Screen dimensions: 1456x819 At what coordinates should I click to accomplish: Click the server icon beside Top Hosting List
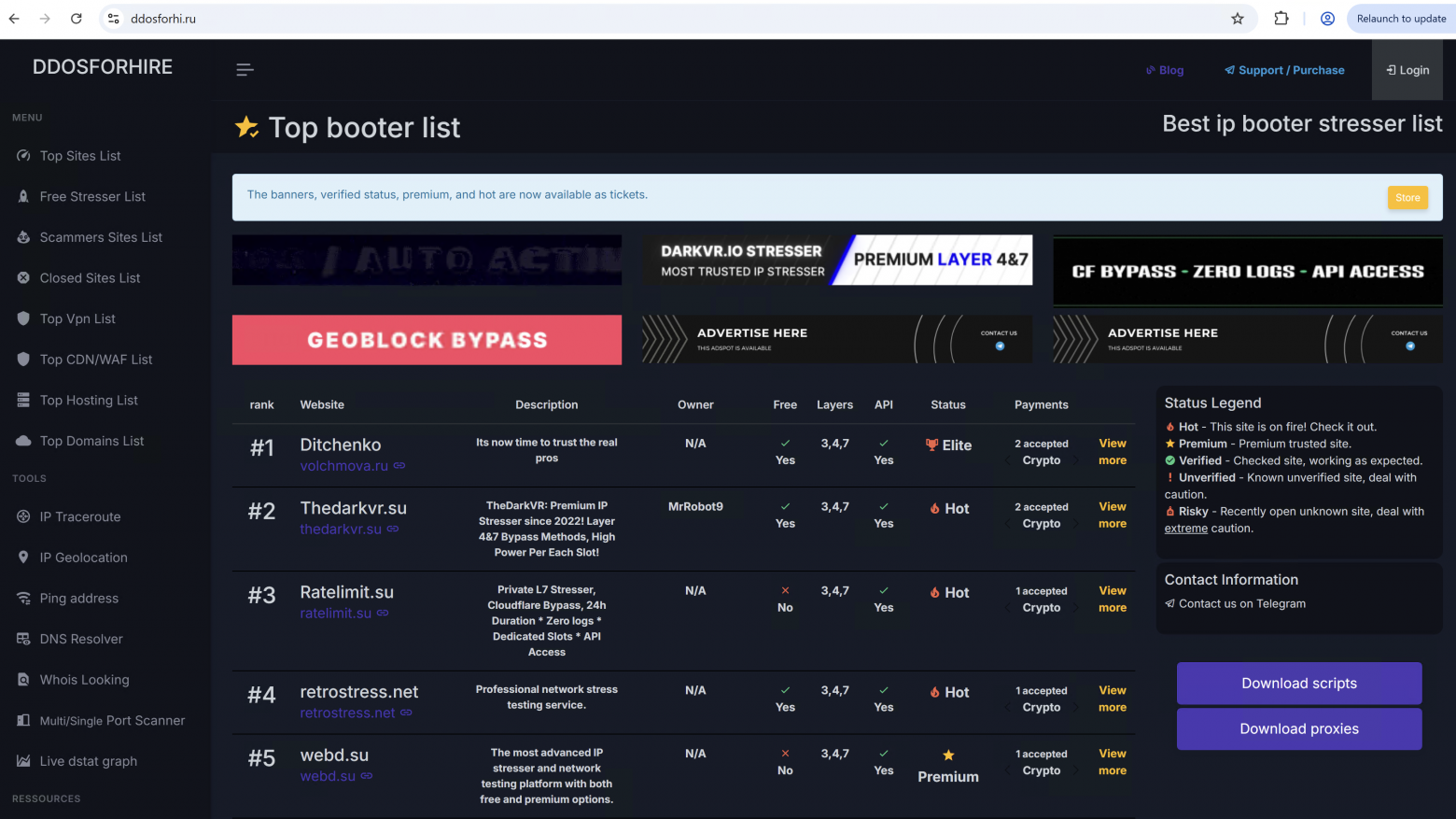pyautogui.click(x=23, y=401)
